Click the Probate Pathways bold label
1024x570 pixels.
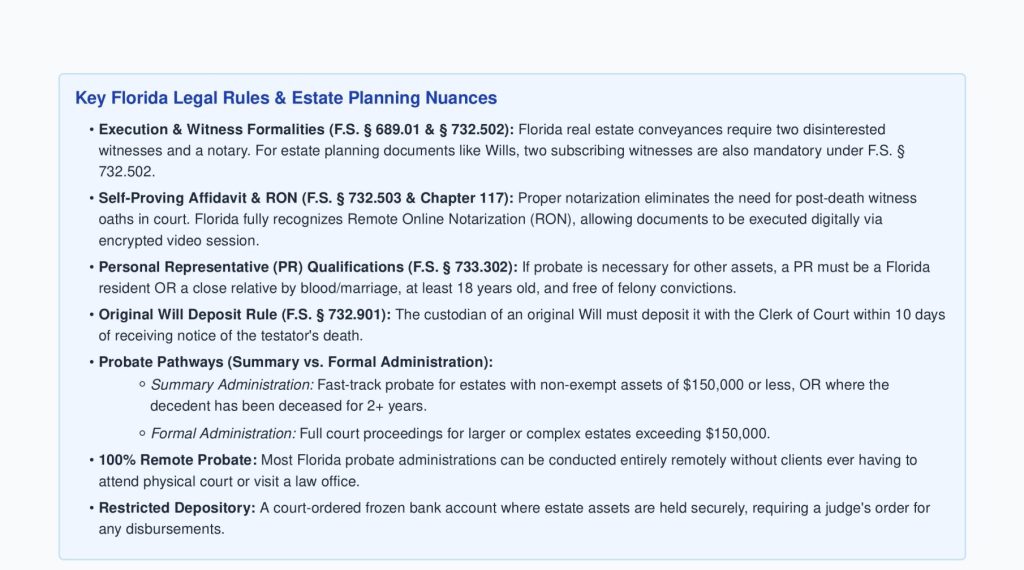click(x=296, y=362)
